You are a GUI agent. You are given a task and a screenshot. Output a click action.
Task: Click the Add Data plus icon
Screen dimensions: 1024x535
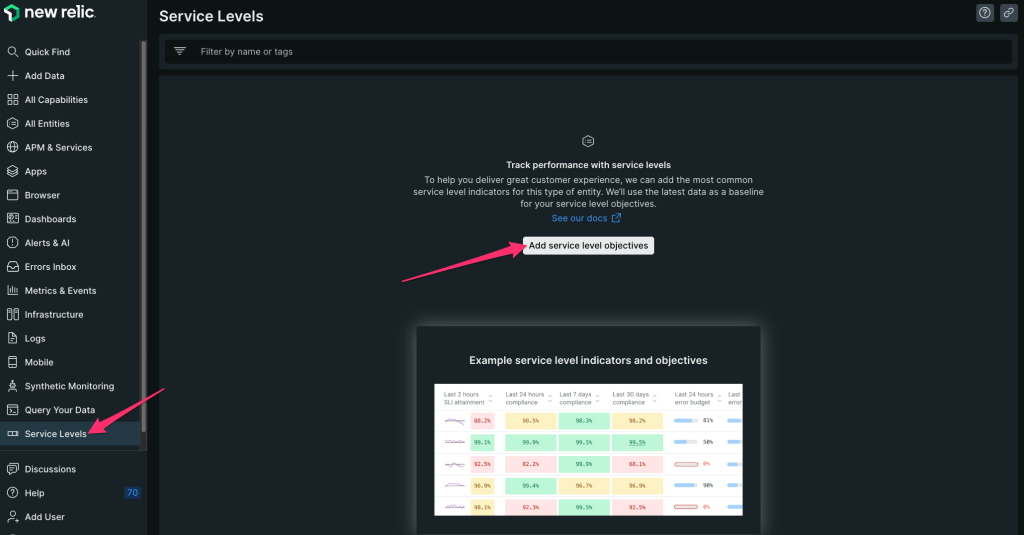point(12,76)
